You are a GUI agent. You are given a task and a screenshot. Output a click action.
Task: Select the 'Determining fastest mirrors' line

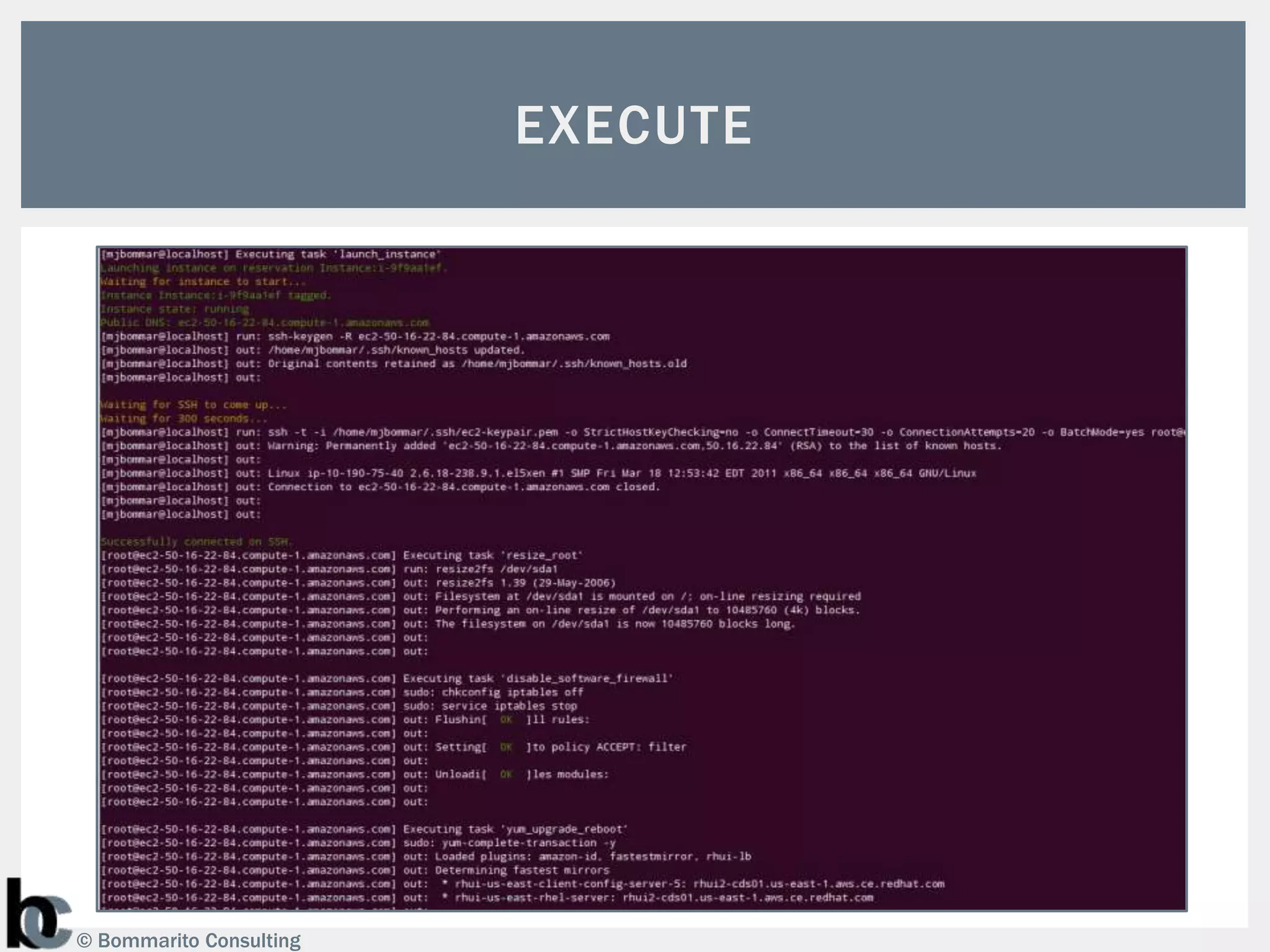point(355,870)
